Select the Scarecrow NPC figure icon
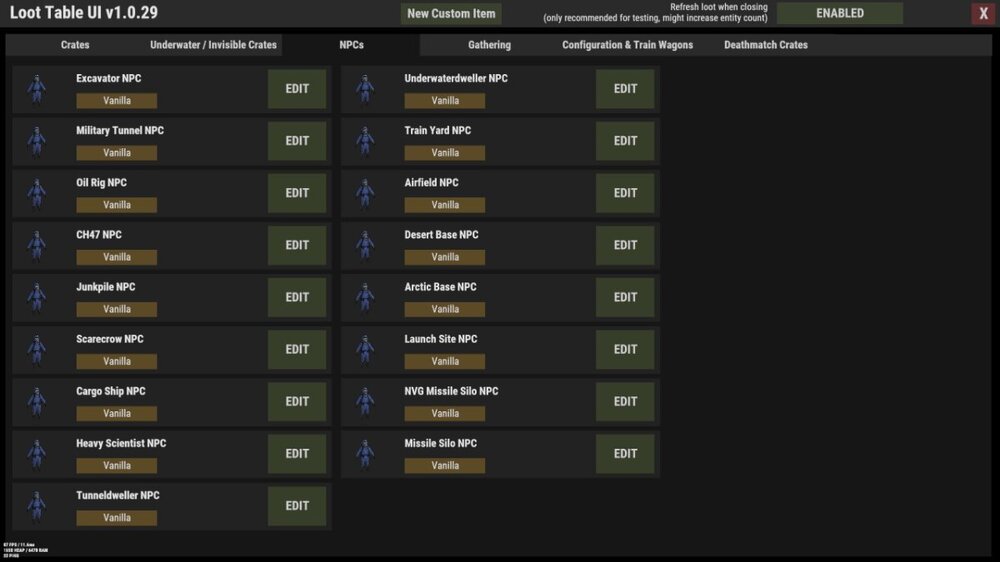 (37, 349)
